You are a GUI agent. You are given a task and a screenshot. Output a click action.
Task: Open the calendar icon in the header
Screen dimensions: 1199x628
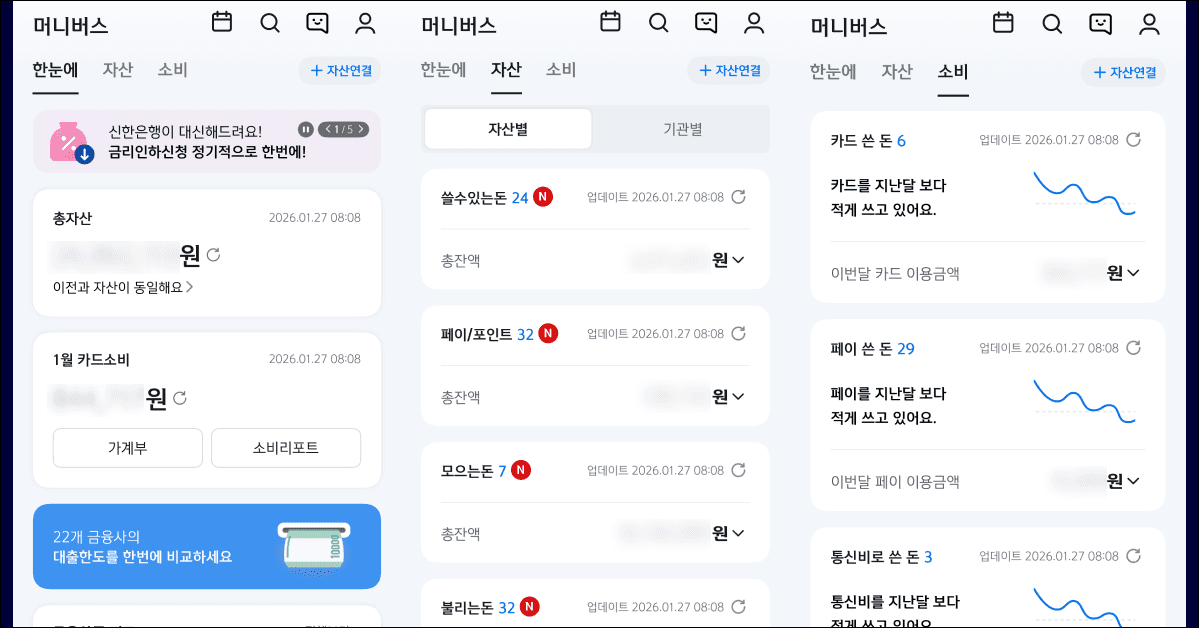(221, 23)
